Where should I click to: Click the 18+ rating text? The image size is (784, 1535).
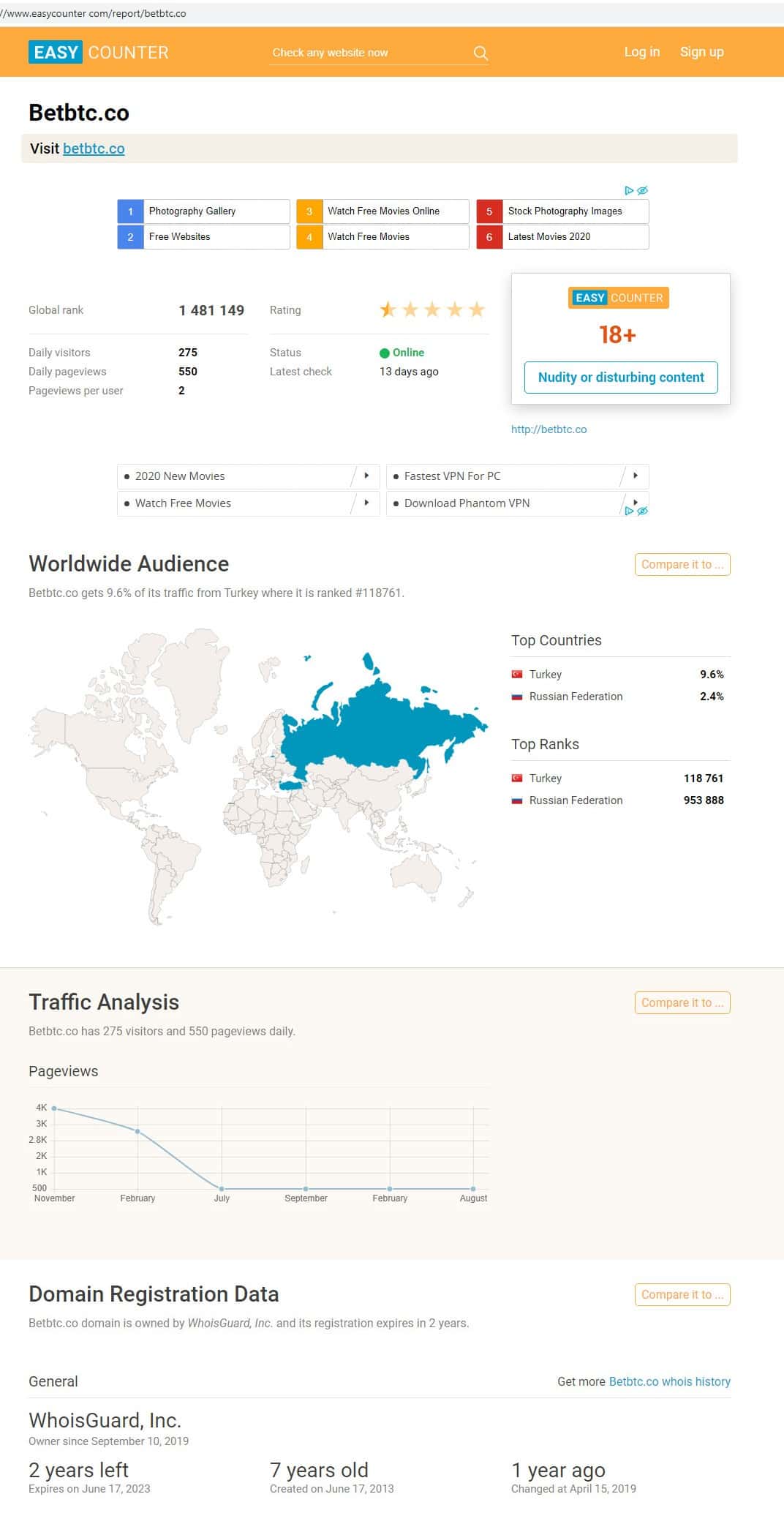click(617, 334)
